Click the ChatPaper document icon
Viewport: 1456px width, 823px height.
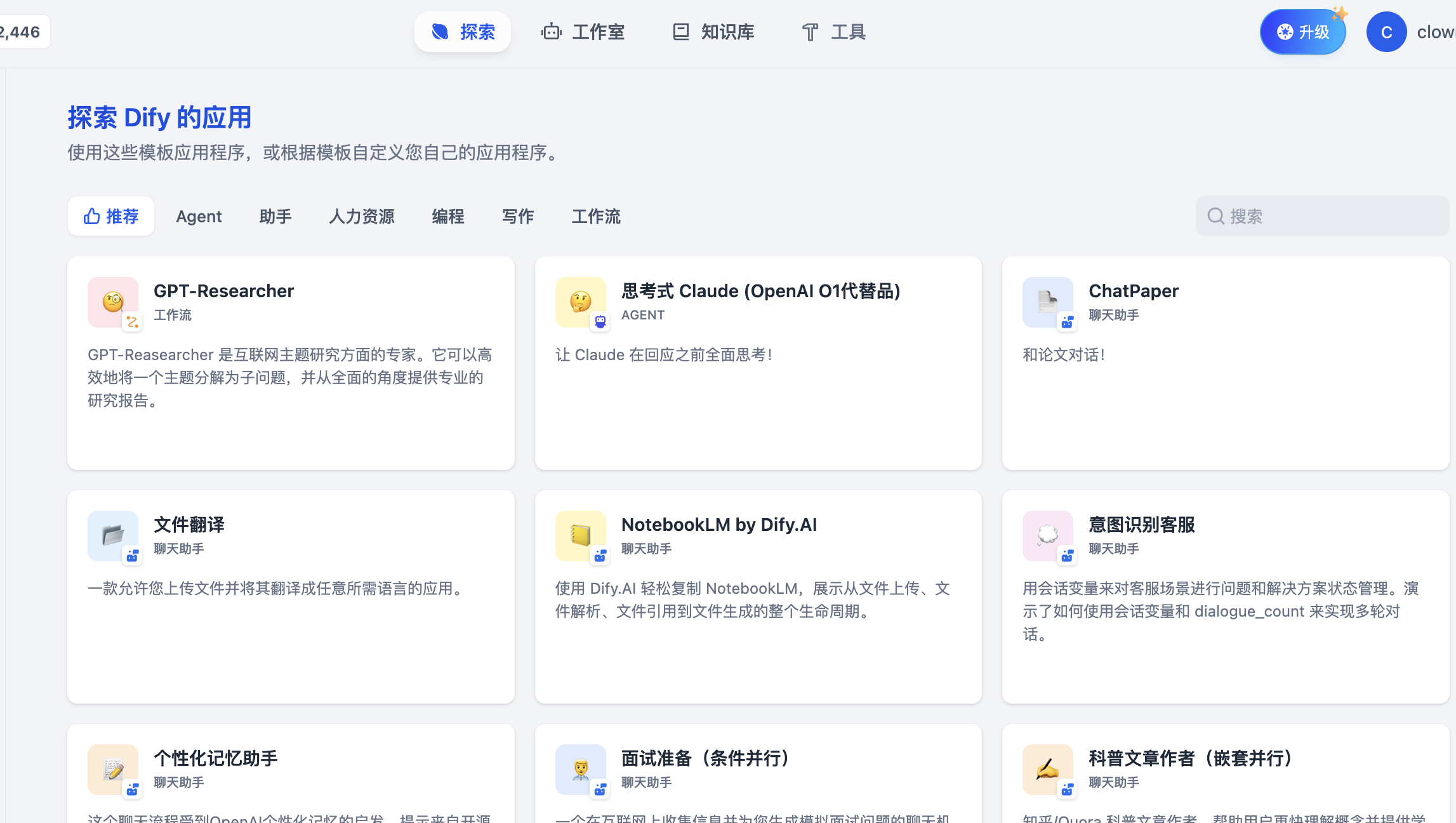[x=1048, y=302]
